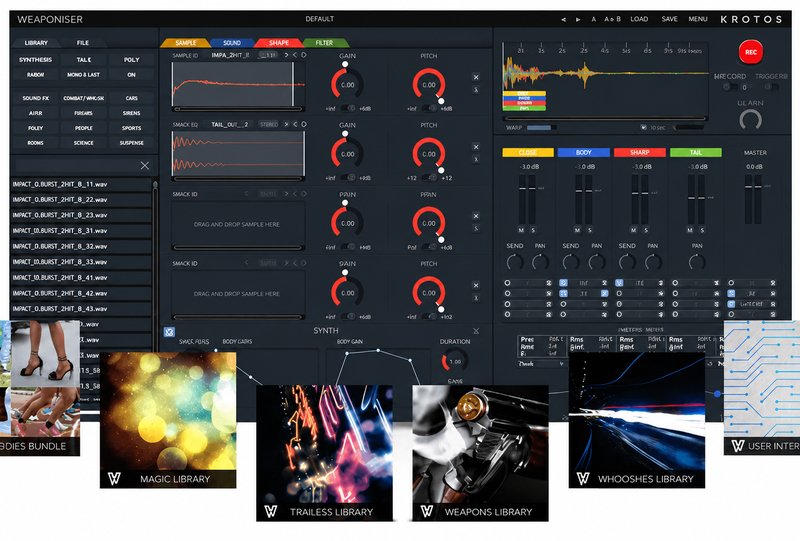
Task: Click the LEARN knob
Action: 751,120
